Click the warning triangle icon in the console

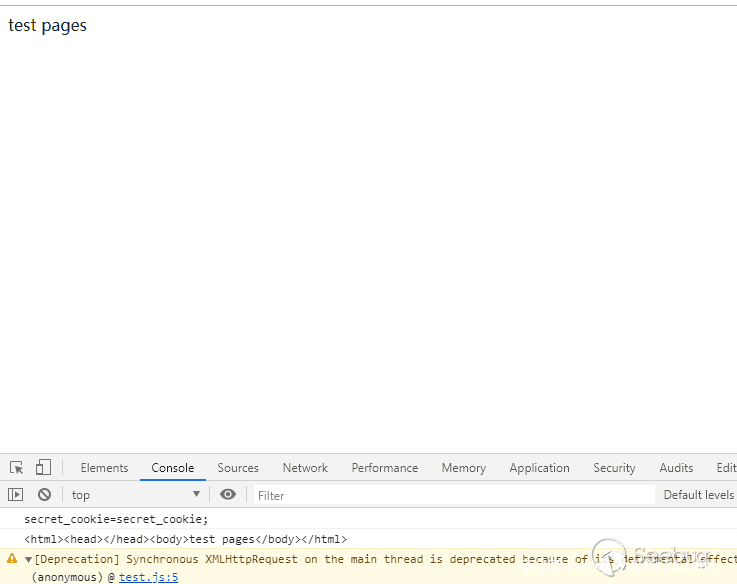pyautogui.click(x=12, y=560)
